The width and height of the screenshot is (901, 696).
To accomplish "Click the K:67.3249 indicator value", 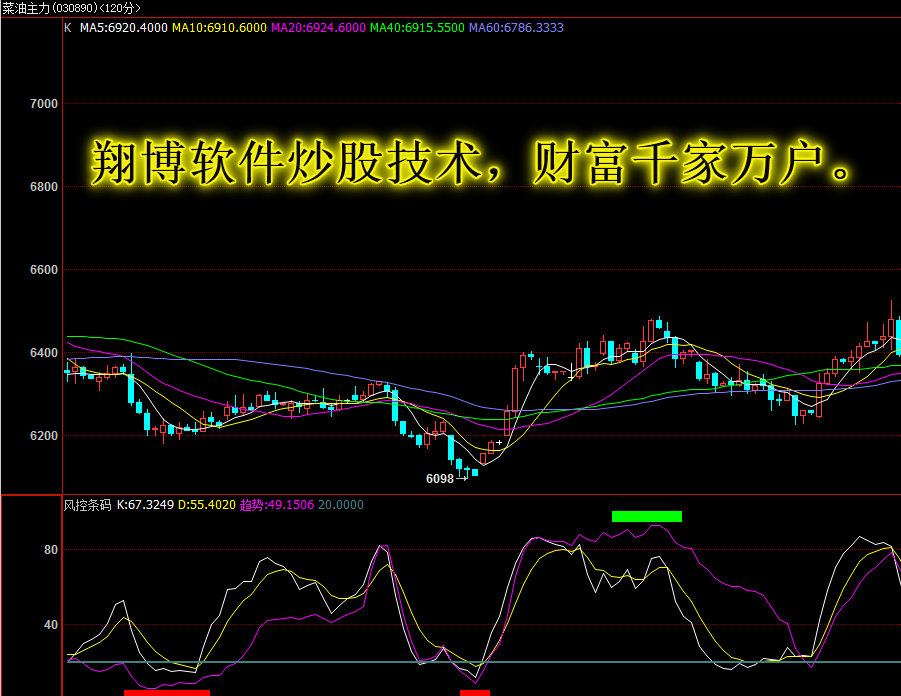I will tap(145, 505).
